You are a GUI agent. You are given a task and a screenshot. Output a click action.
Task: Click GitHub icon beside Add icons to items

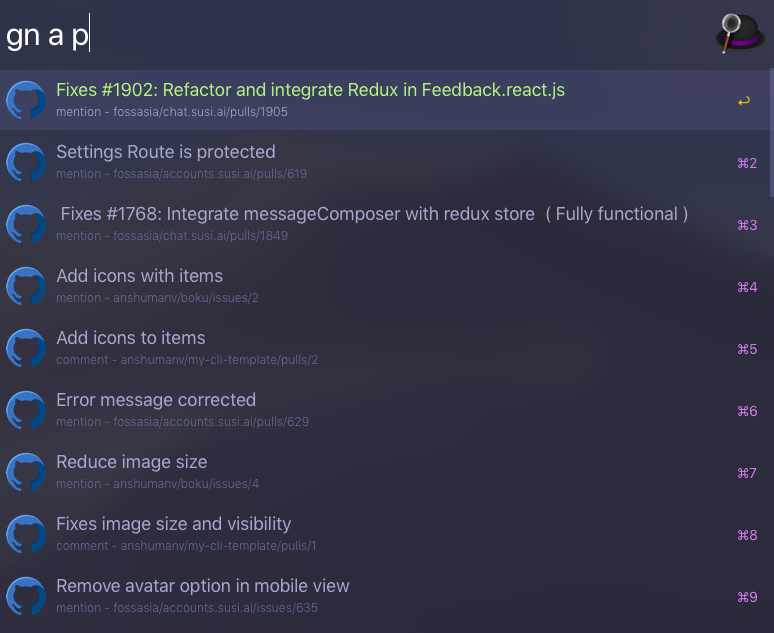26,349
